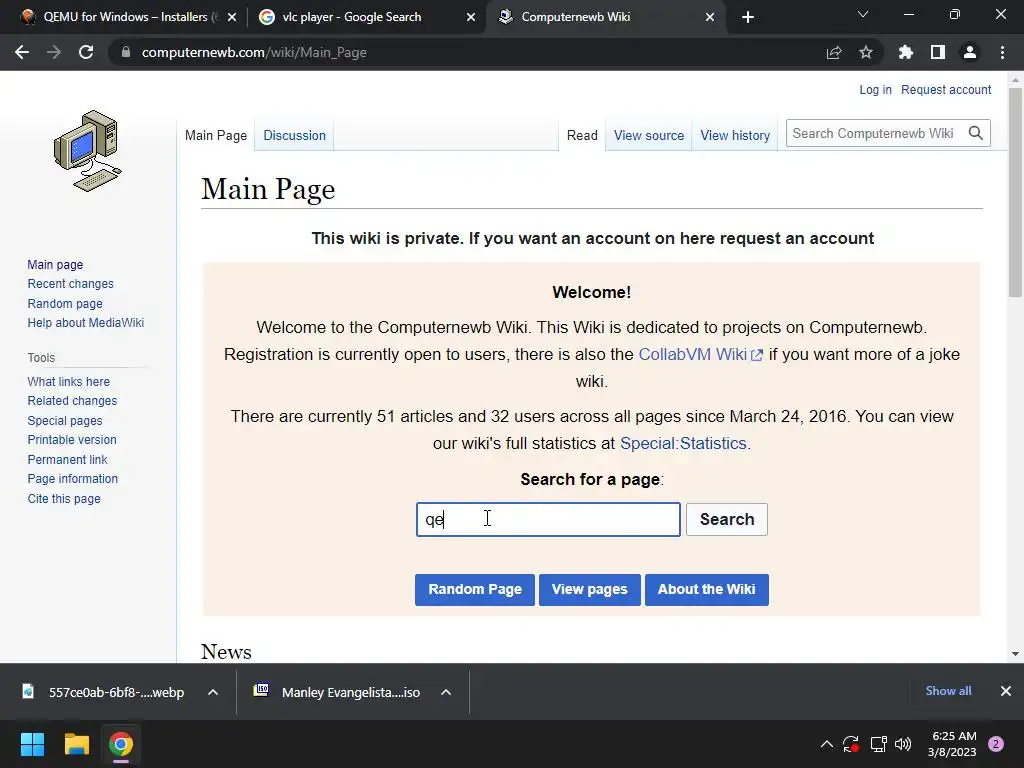The image size is (1024, 768).
Task: Open Special pages link
Action: (65, 421)
